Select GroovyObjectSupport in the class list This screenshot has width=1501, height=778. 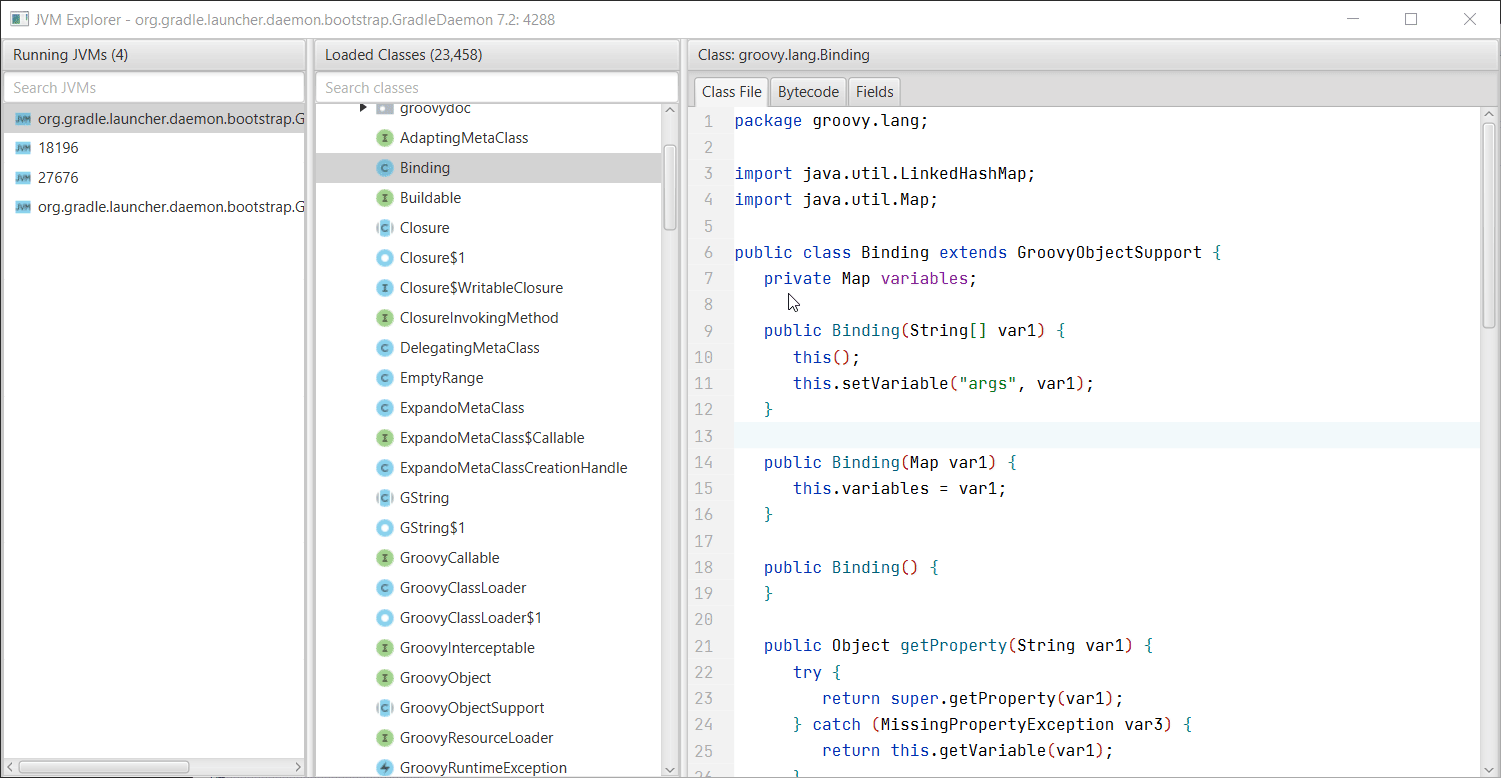[x=488, y=708]
